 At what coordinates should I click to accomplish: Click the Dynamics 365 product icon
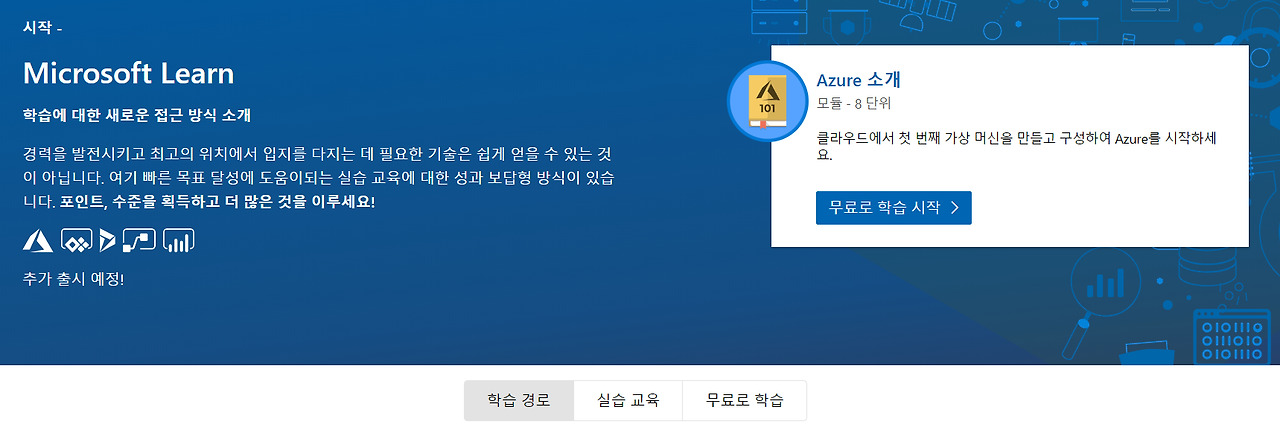point(107,240)
